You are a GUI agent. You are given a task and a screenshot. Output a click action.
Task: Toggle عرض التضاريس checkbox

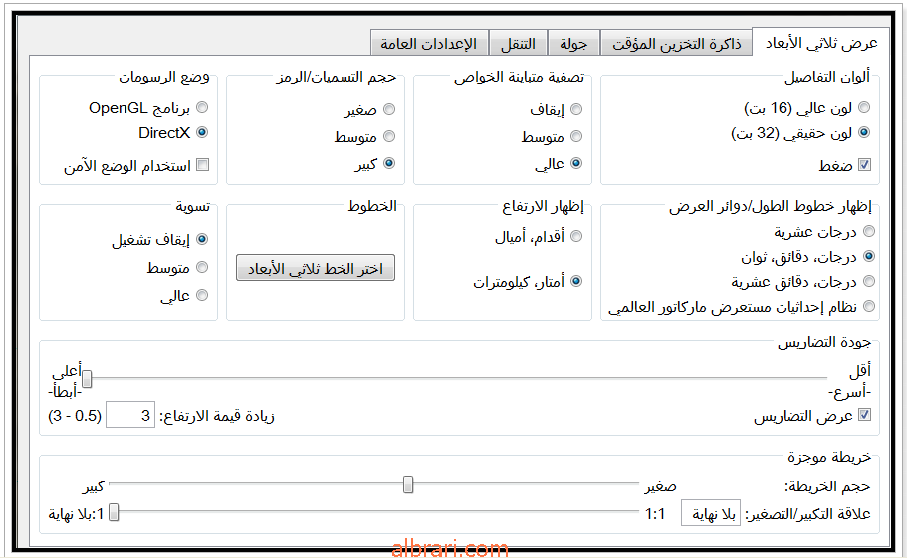pos(864,415)
